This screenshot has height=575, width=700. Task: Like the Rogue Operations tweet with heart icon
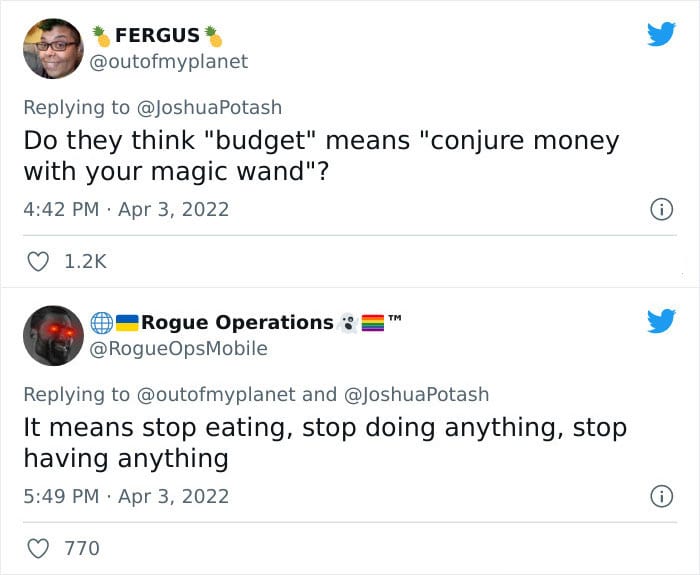point(38,548)
